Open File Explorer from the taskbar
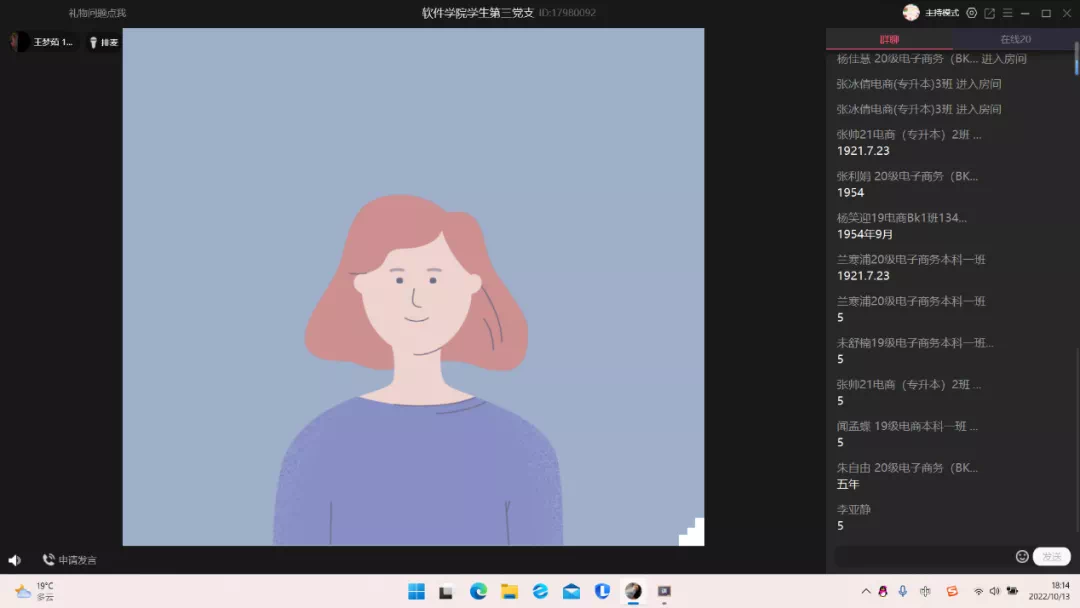1080x608 pixels. coord(509,591)
